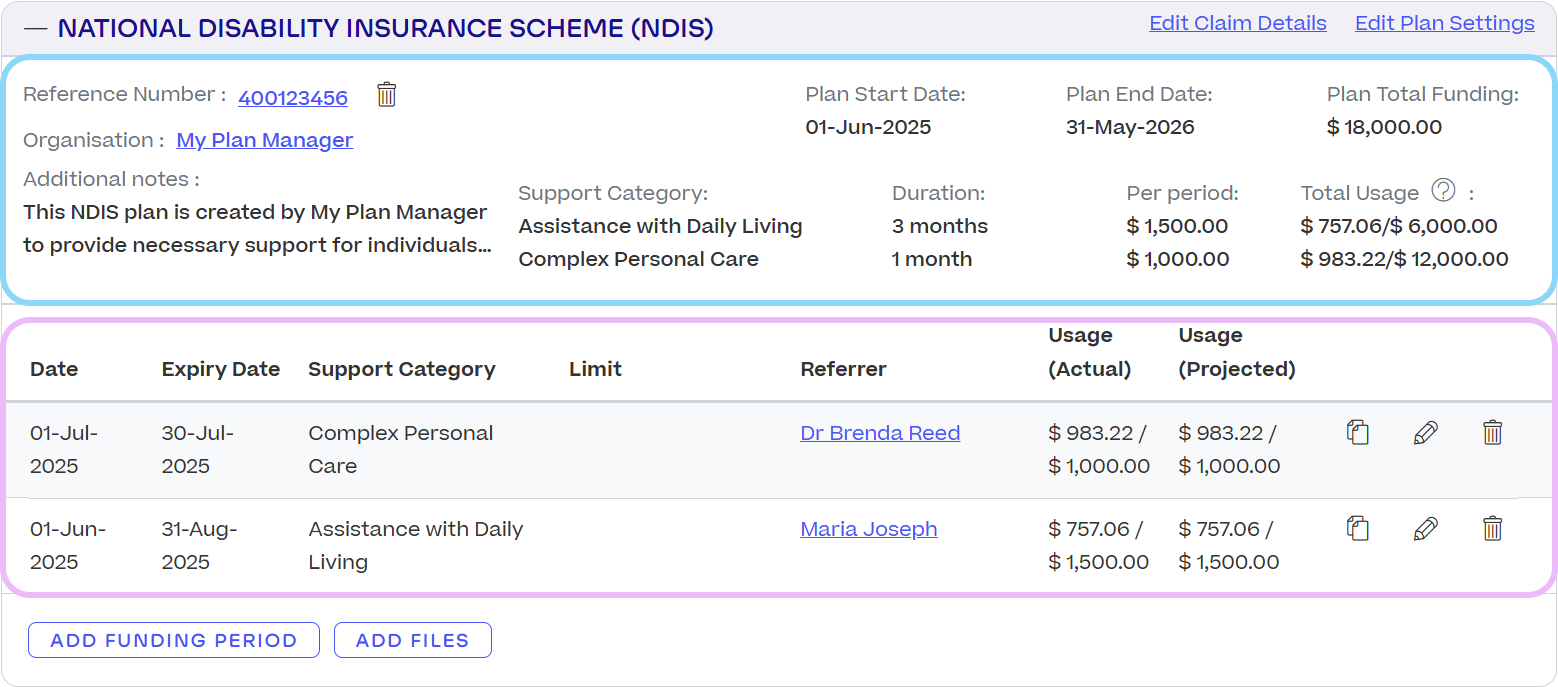Open Edit Claim Details

coord(1237,23)
